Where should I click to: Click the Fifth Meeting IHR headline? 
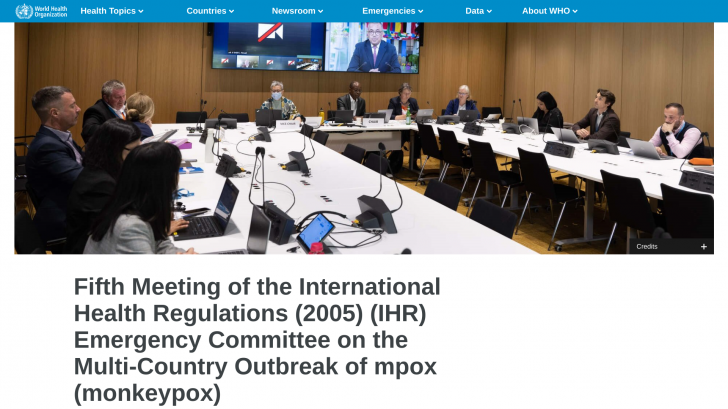point(257,339)
